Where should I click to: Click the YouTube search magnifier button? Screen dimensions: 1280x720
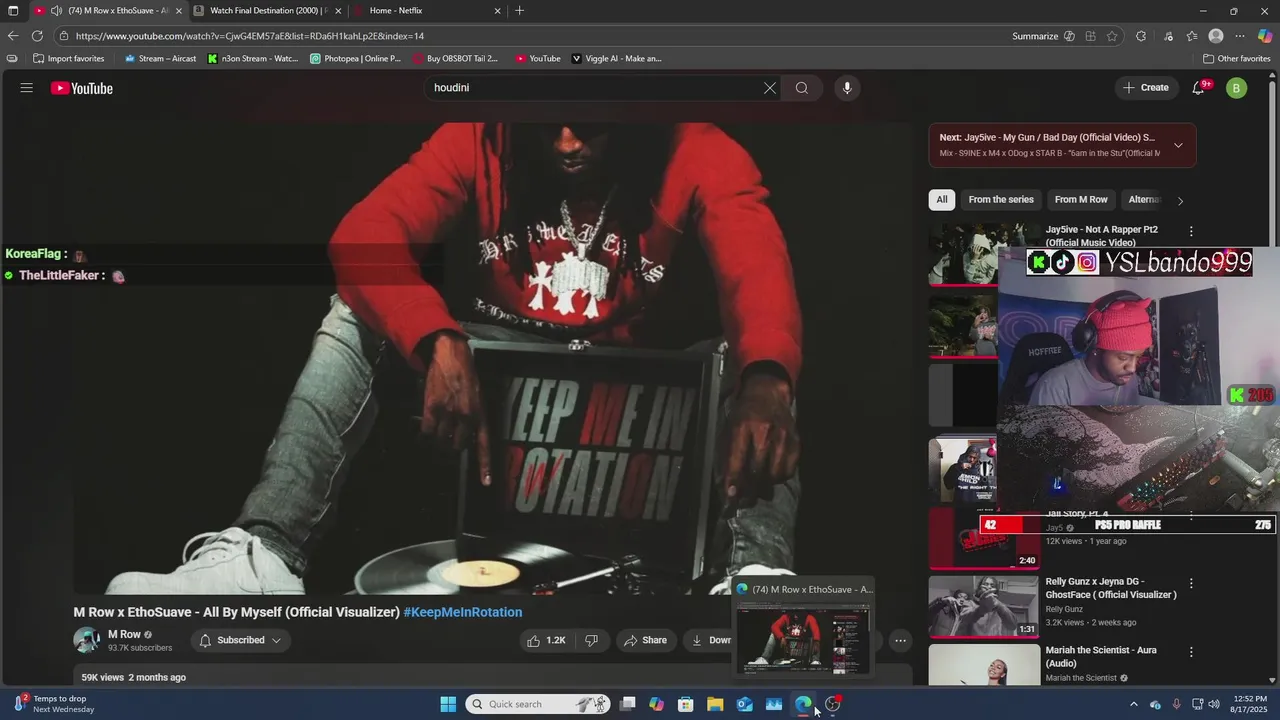(x=802, y=88)
